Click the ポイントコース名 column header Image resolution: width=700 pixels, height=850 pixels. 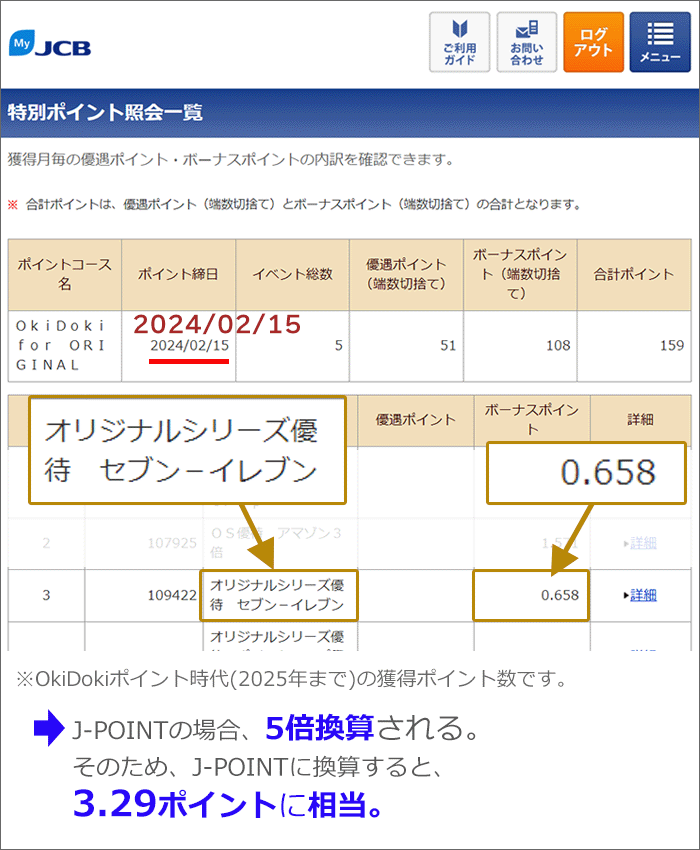coord(65,274)
